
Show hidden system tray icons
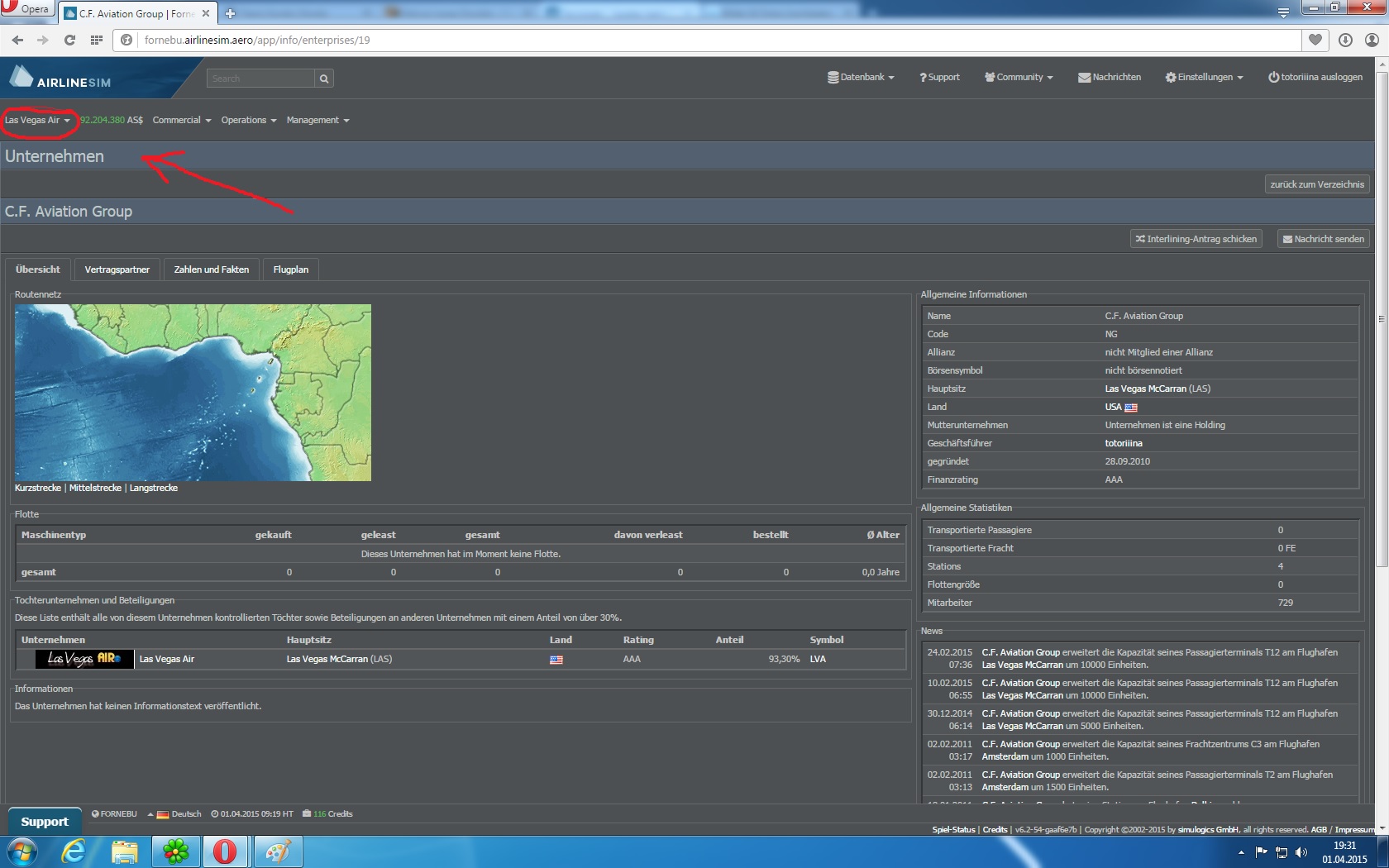click(x=1241, y=852)
